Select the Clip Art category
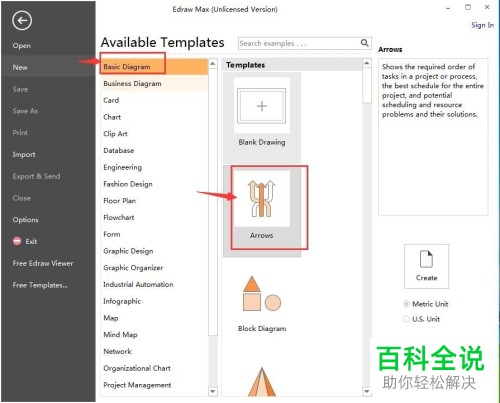Viewport: 500px width, 403px height. 115,134
